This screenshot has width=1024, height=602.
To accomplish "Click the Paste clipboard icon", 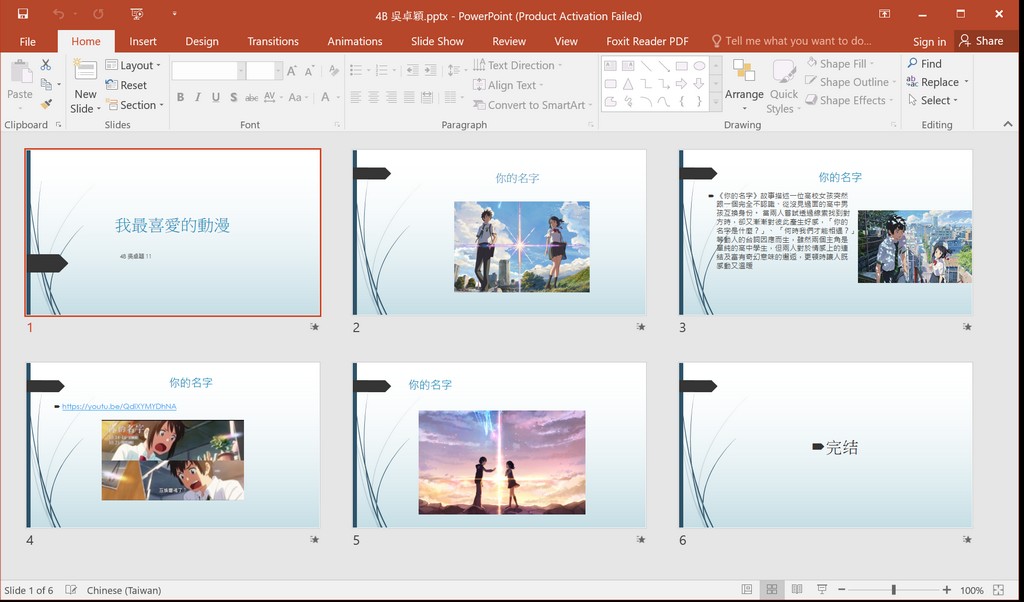I will 20,71.
